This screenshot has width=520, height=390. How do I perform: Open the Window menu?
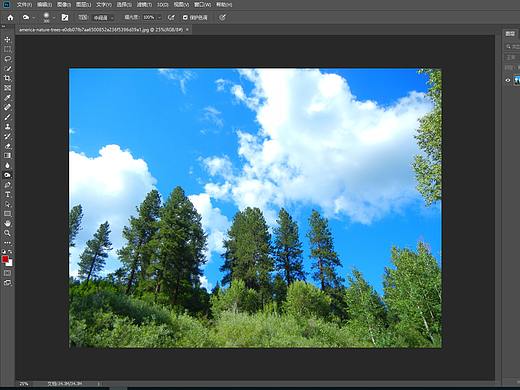[x=203, y=5]
